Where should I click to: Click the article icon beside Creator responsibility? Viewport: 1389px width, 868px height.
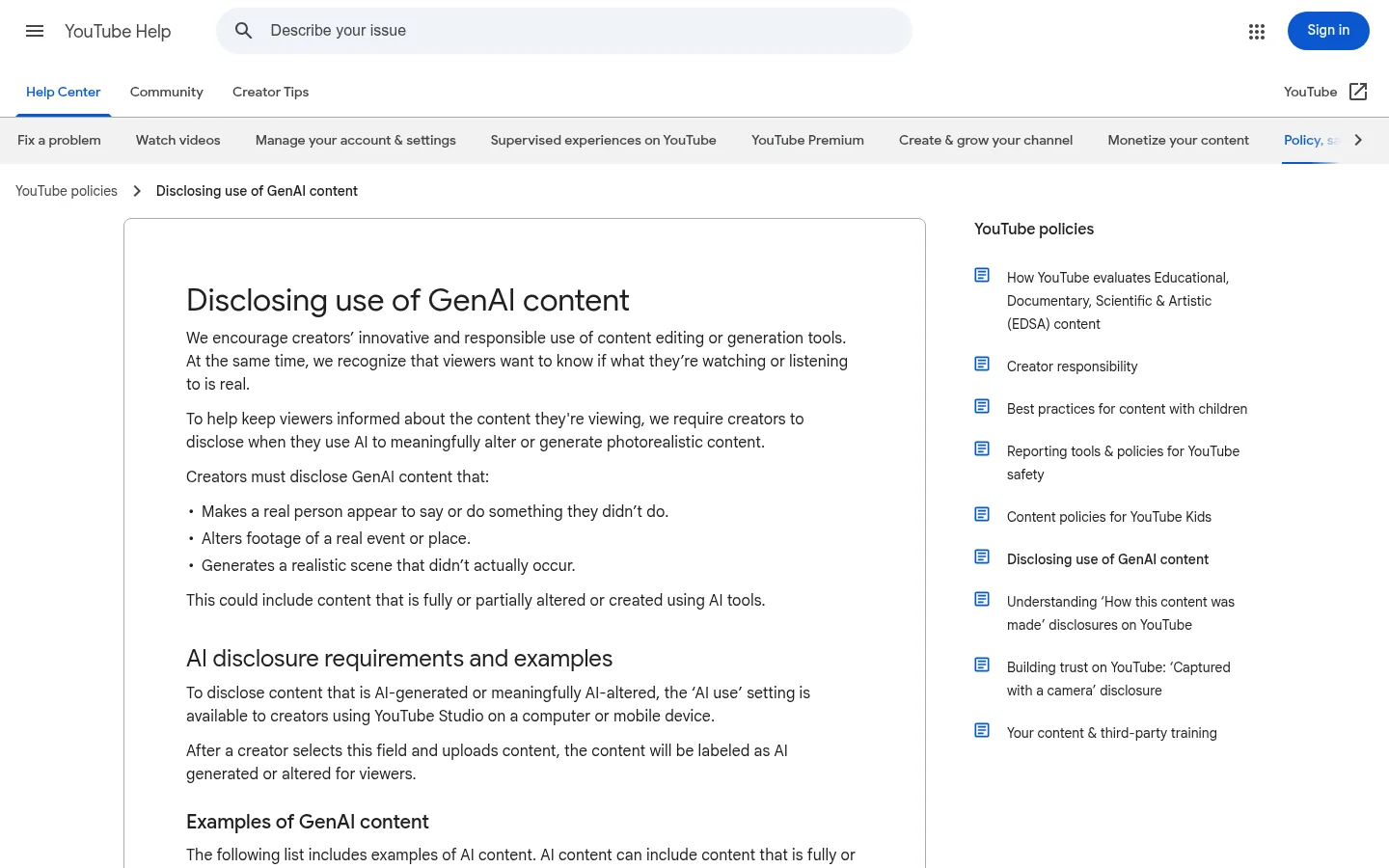982,365
